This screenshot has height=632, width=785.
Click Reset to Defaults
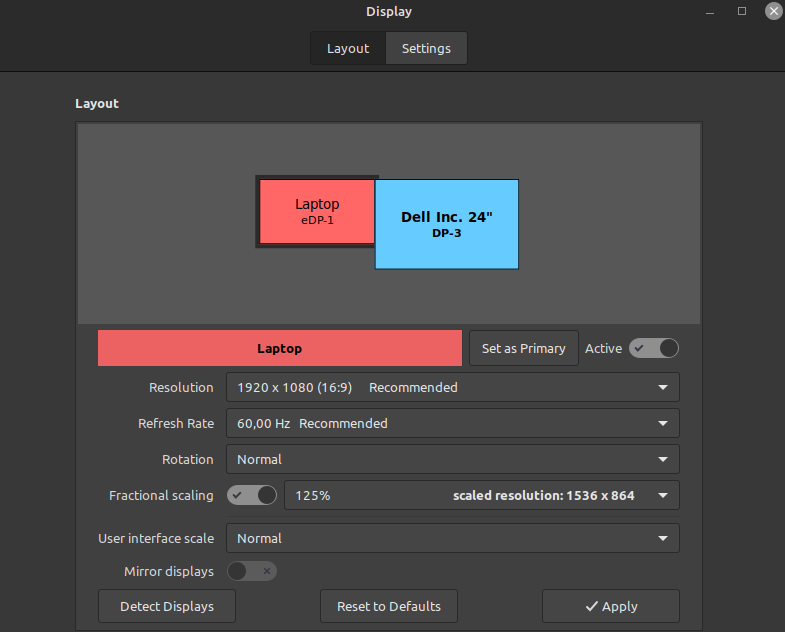click(389, 606)
